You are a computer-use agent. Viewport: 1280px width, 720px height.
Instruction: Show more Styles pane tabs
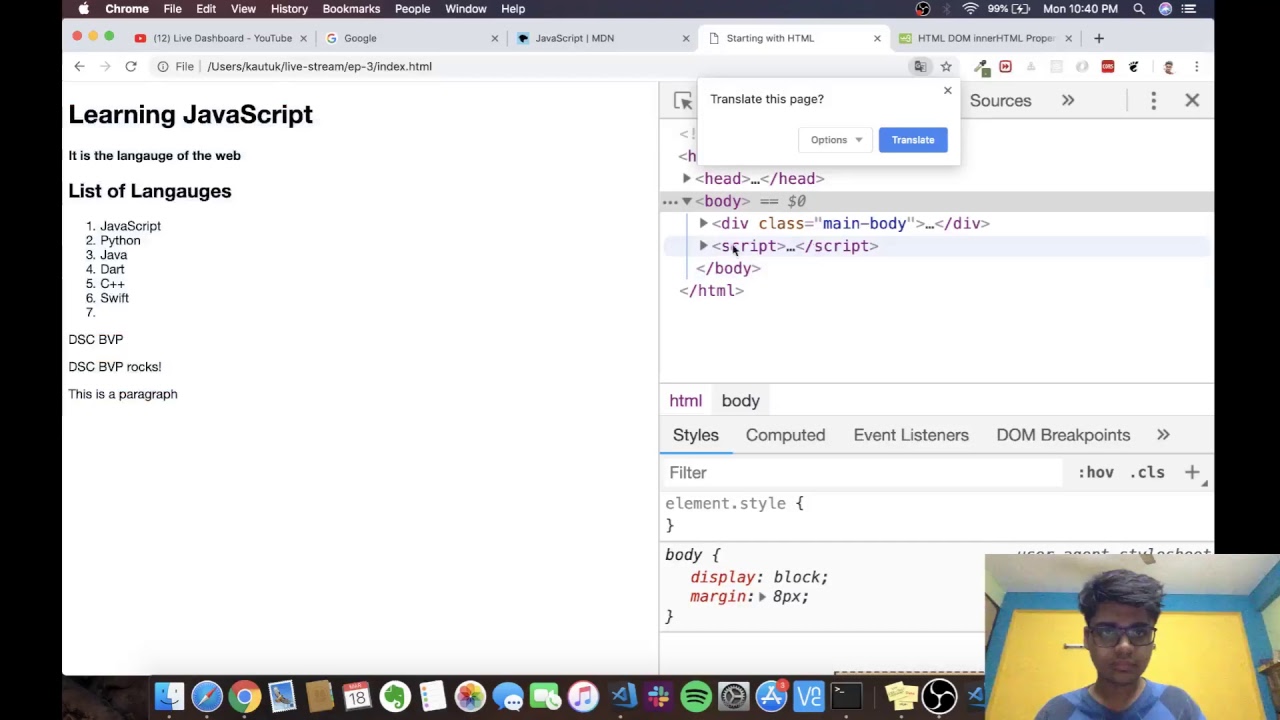(1163, 435)
